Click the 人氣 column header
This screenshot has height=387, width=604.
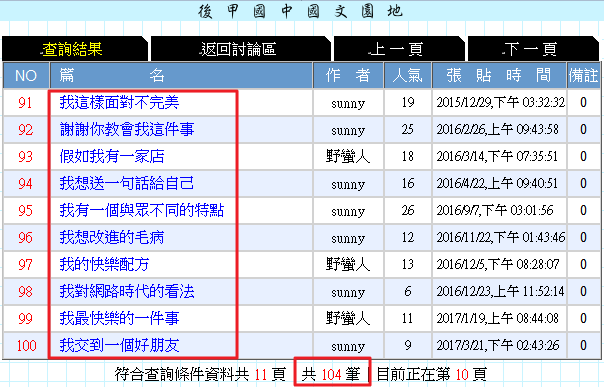(408, 75)
